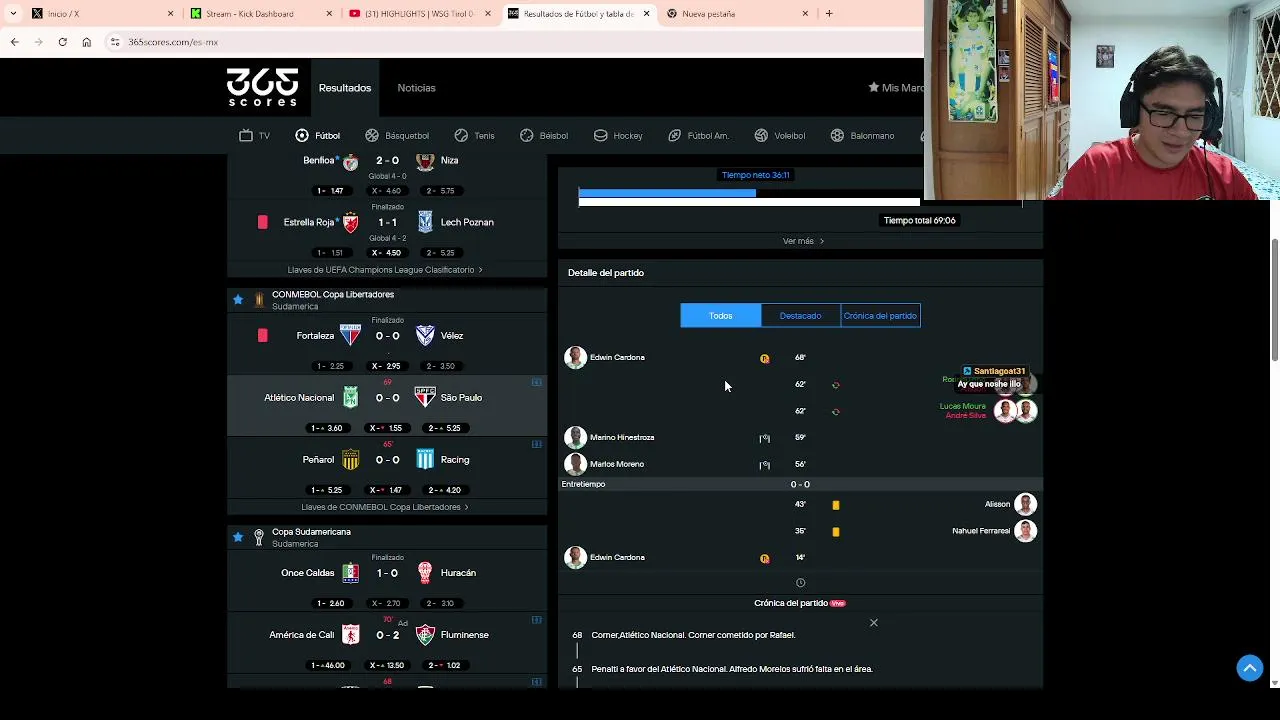Click the América de Cali team crest

[350, 635]
